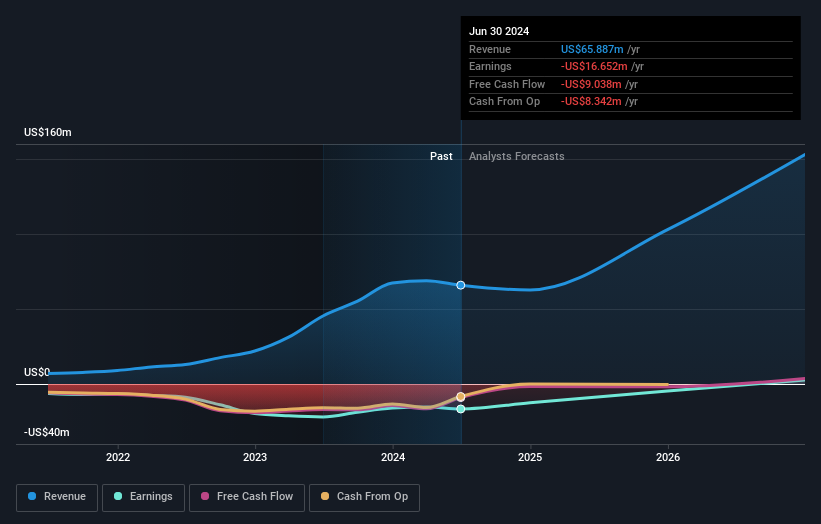Click the 2022 x-axis label
Viewport: 821px width, 524px height.
click(x=118, y=457)
